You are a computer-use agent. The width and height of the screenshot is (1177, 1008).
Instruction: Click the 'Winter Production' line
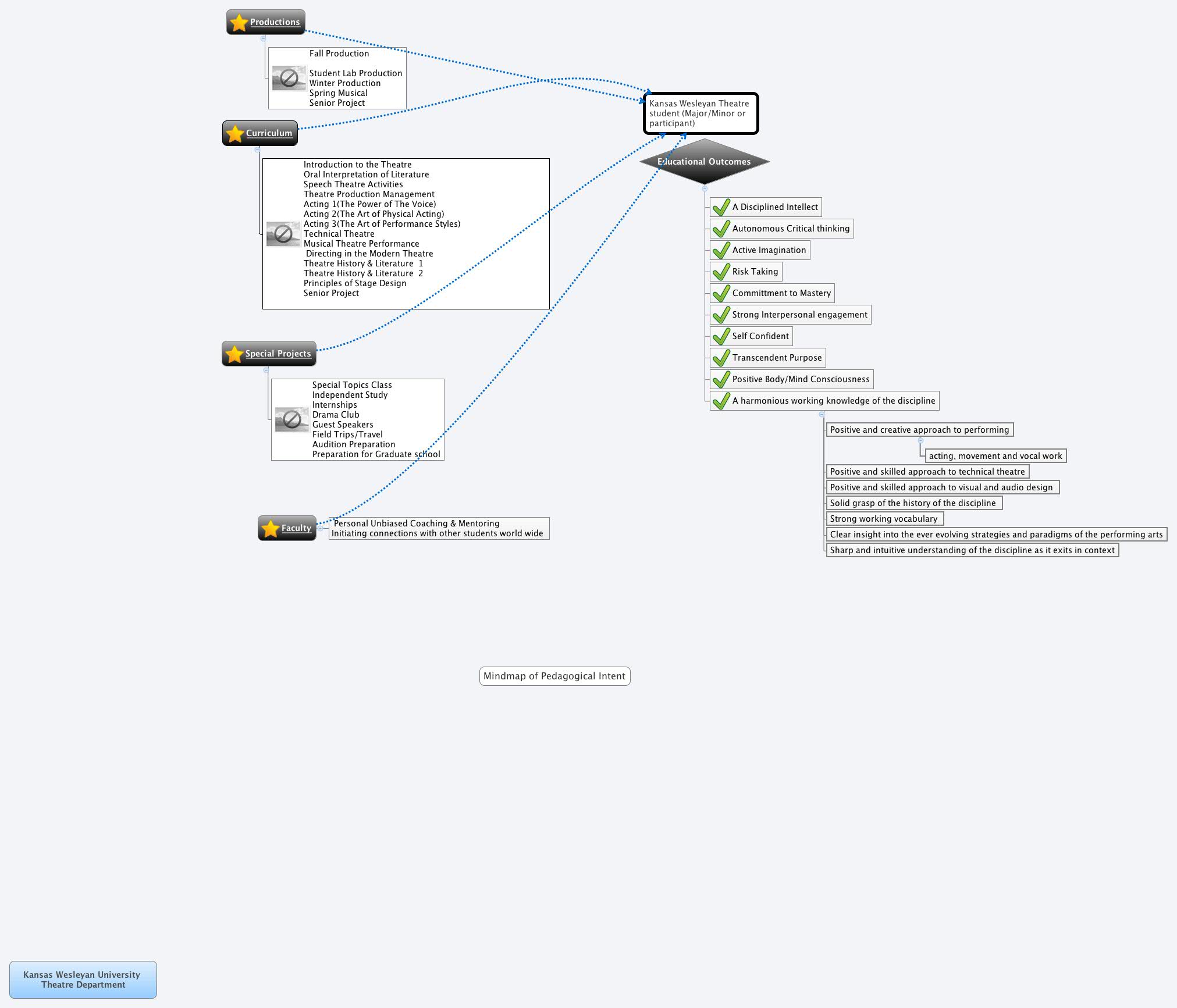[345, 83]
